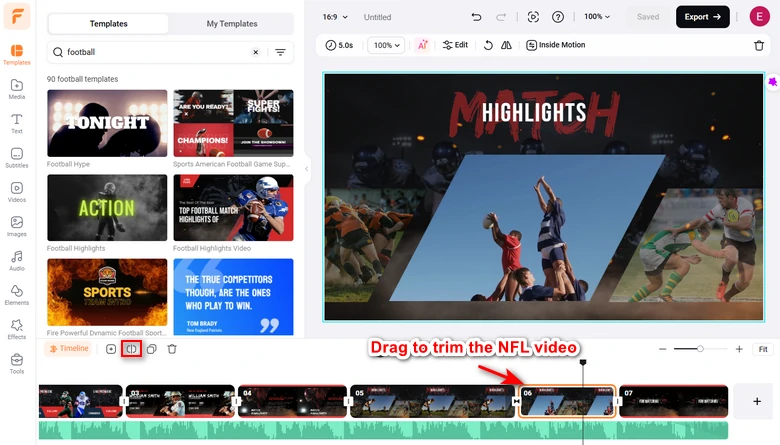Click the Fit timeline button
This screenshot has width=780, height=445.
click(x=763, y=349)
